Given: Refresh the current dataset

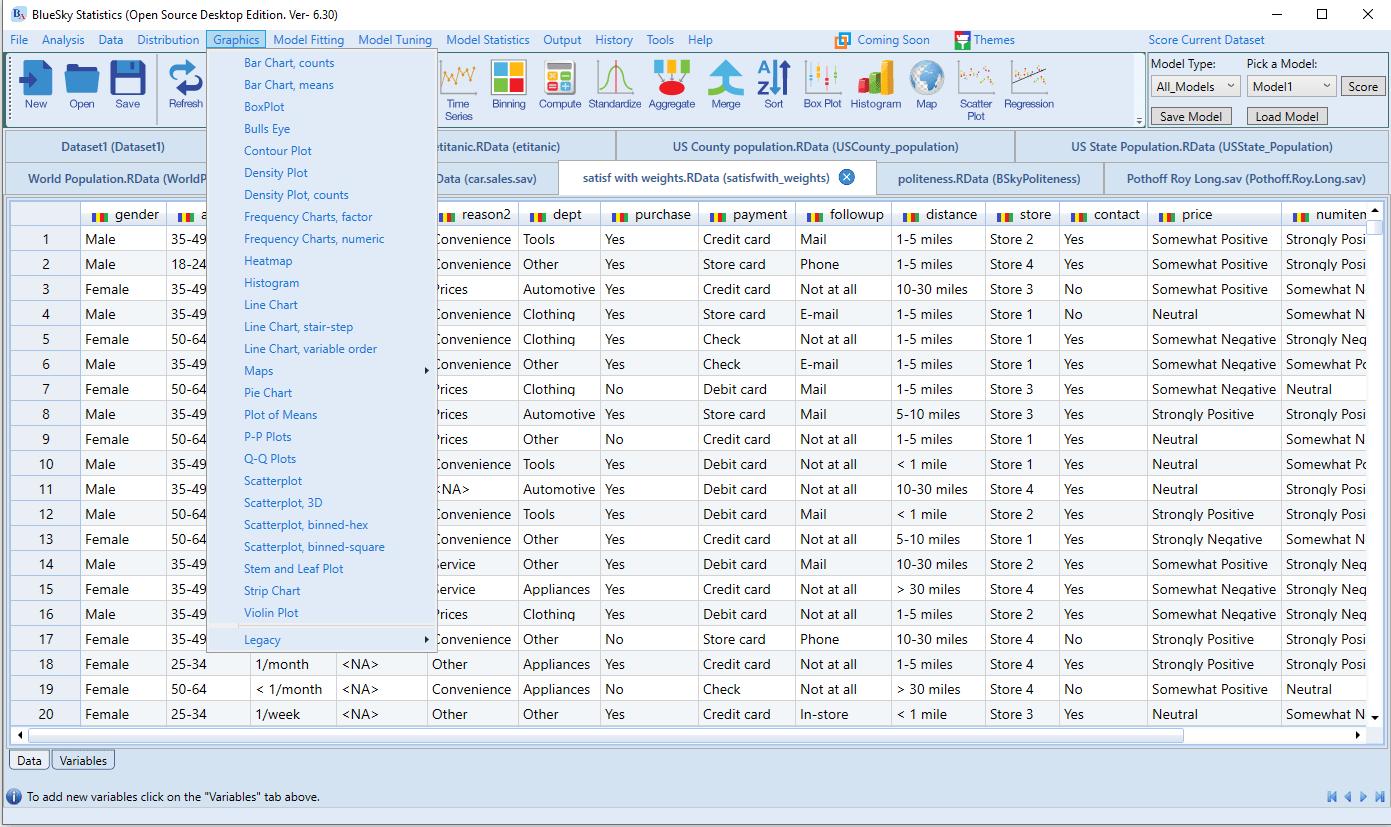Looking at the screenshot, I should point(185,86).
